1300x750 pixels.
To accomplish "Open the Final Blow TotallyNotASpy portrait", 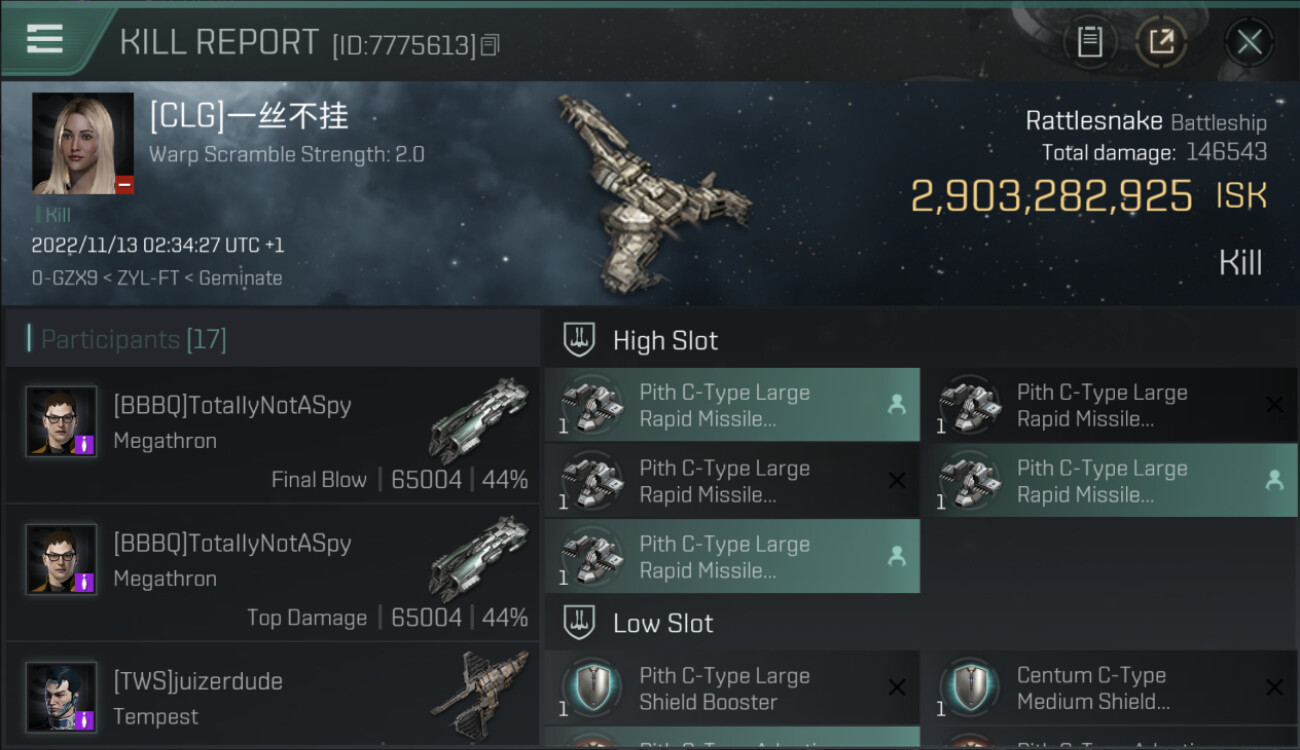I will click(62, 421).
